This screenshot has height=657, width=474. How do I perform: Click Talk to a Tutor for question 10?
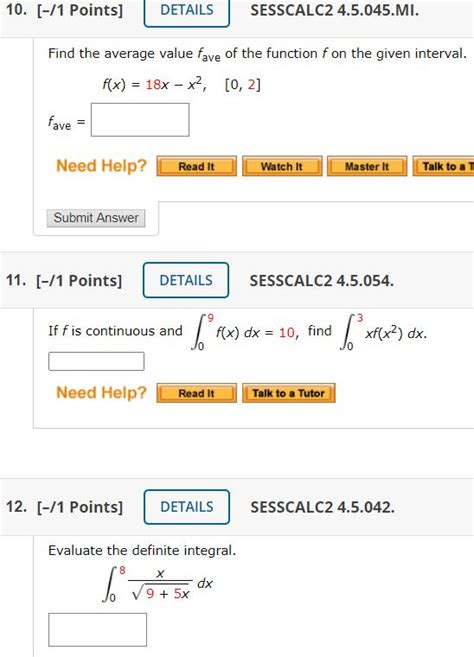click(x=443, y=166)
